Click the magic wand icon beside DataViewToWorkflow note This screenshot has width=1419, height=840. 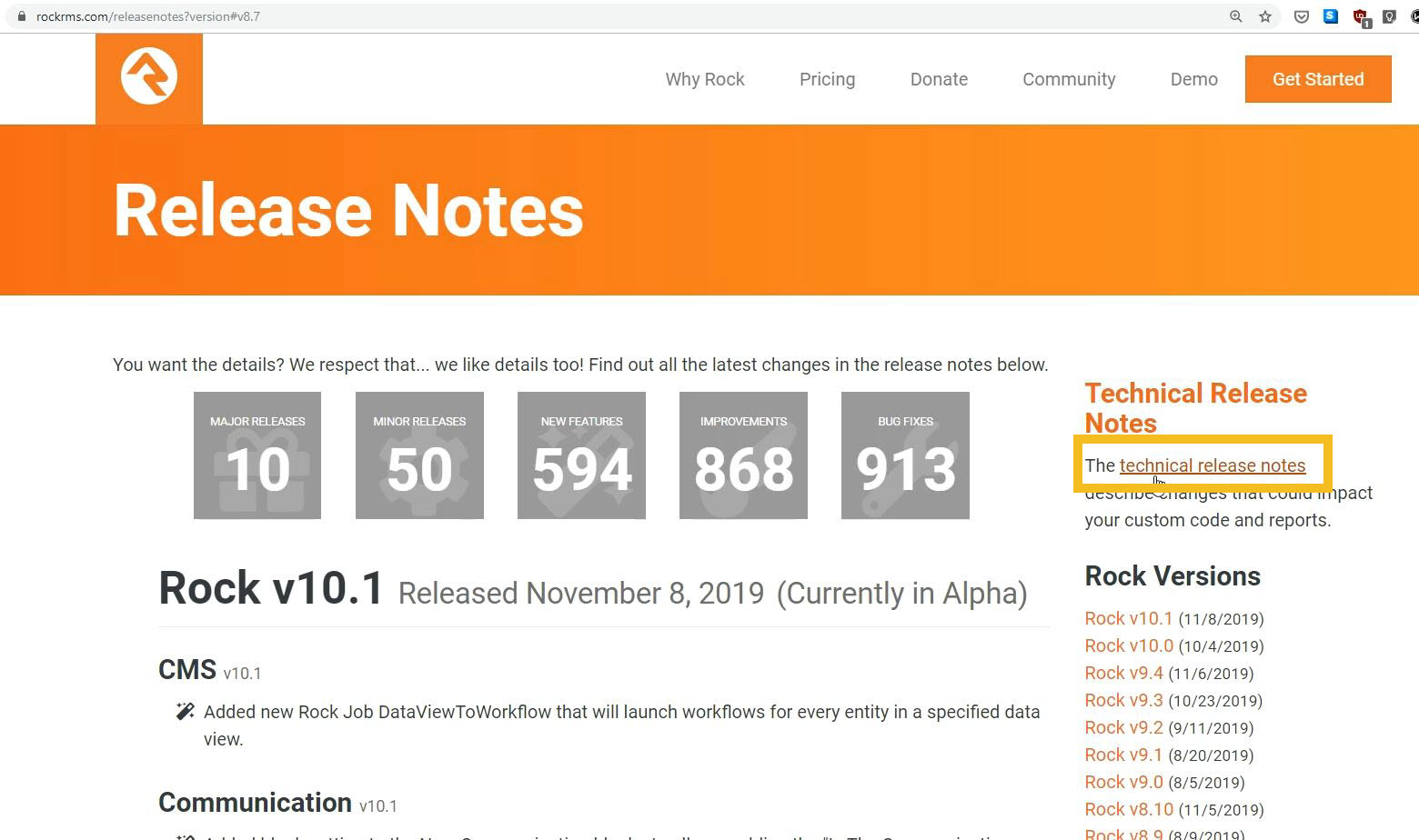185,711
